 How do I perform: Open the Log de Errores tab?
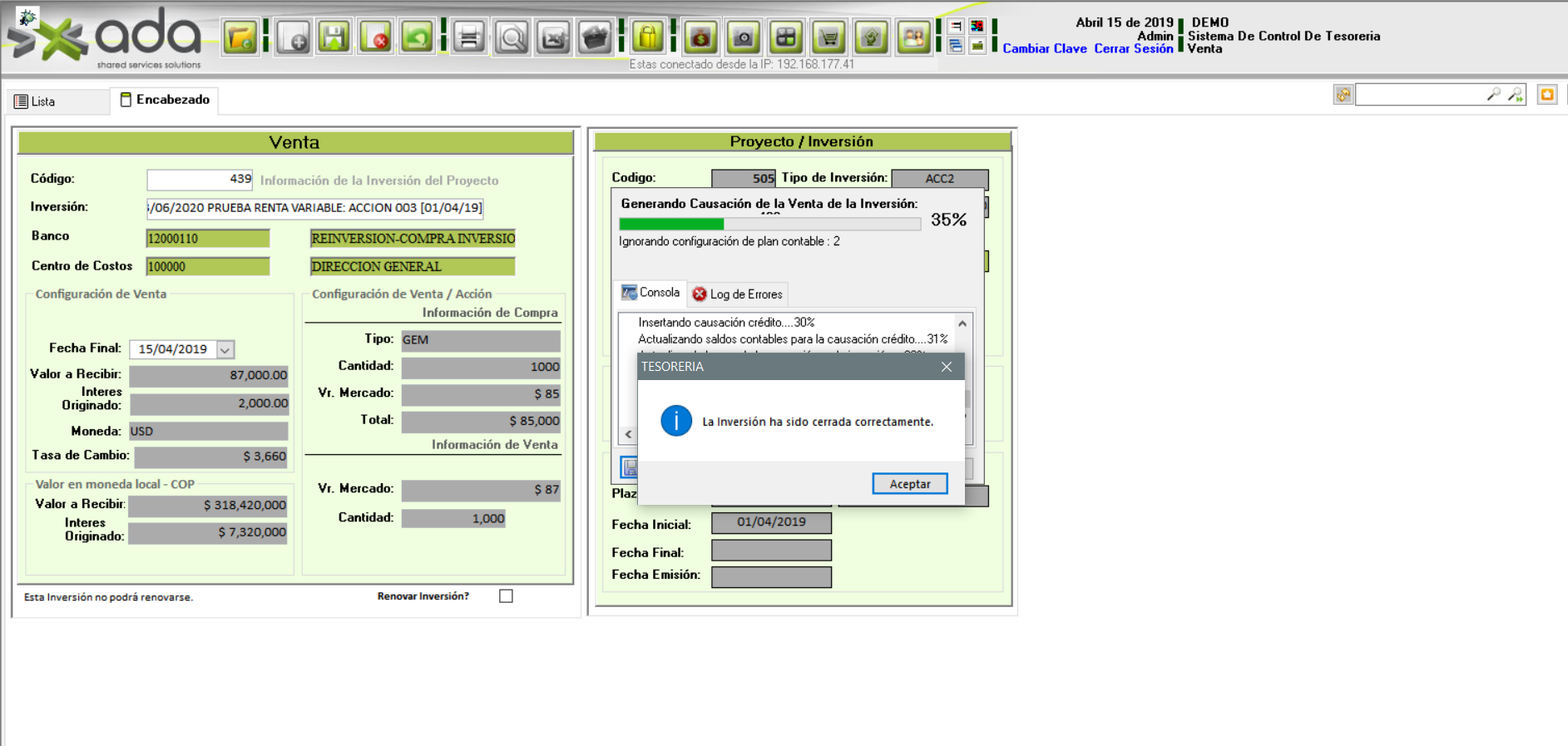[738, 294]
